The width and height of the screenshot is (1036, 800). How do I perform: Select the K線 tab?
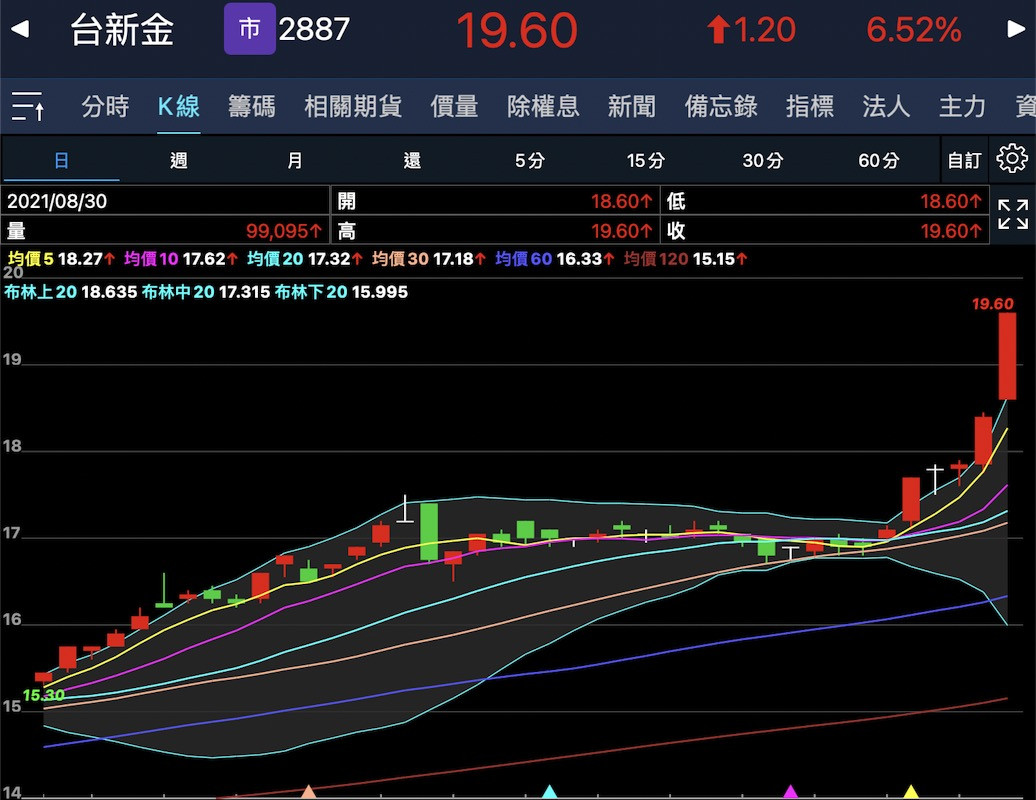point(179,106)
